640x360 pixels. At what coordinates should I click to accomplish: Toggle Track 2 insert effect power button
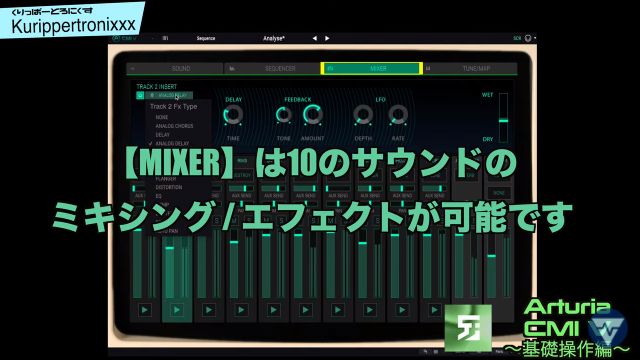point(140,96)
